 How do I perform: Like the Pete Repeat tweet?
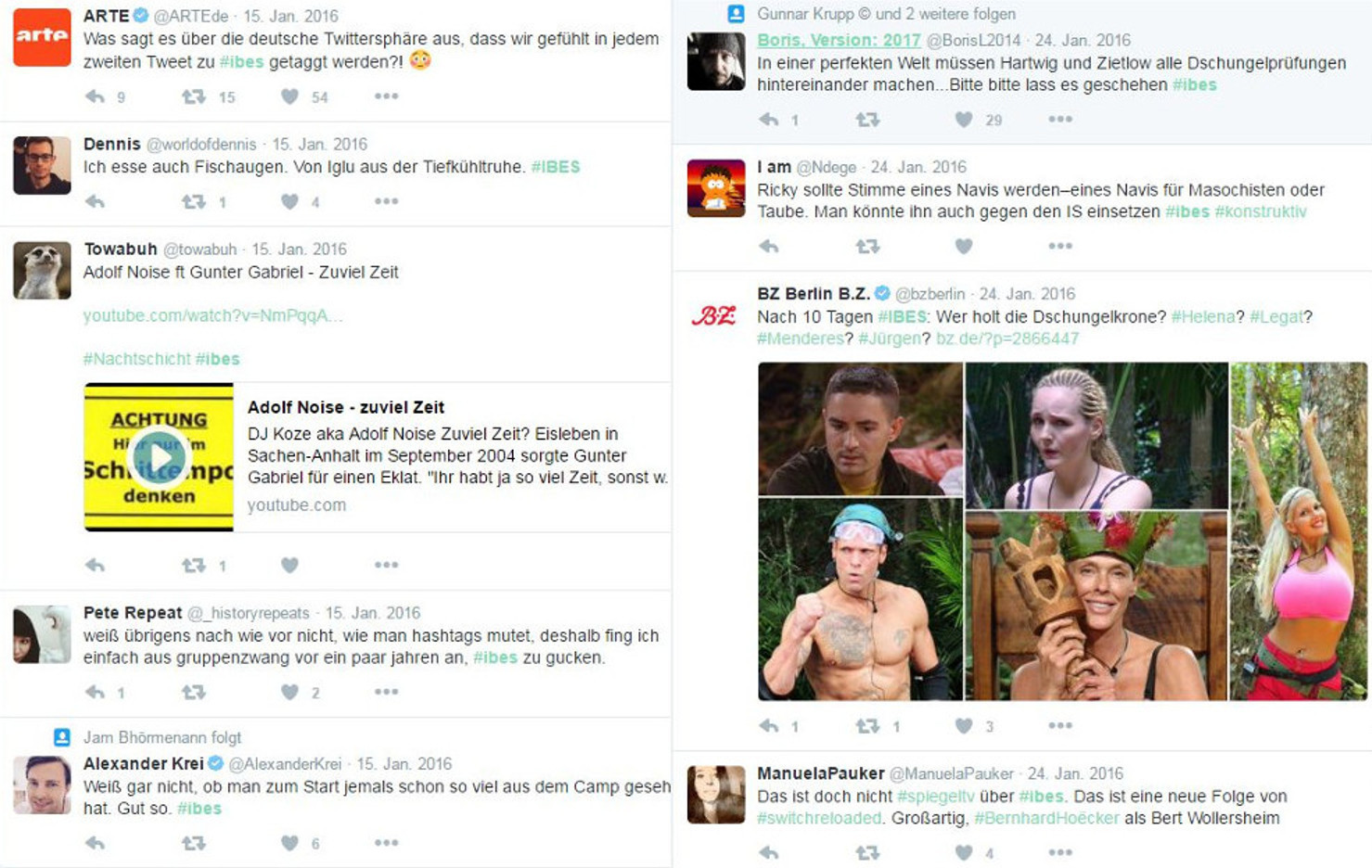(289, 692)
